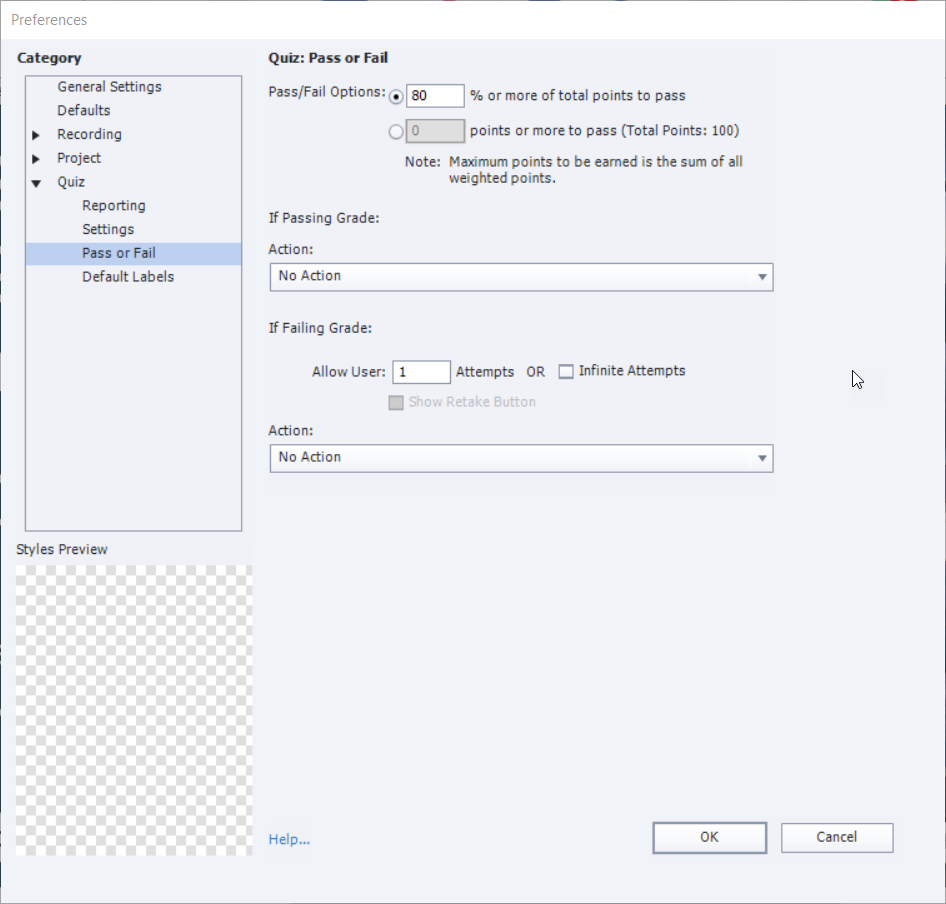This screenshot has width=946, height=904.
Task: Collapse the Quiz category arrow
Action: [x=36, y=183]
